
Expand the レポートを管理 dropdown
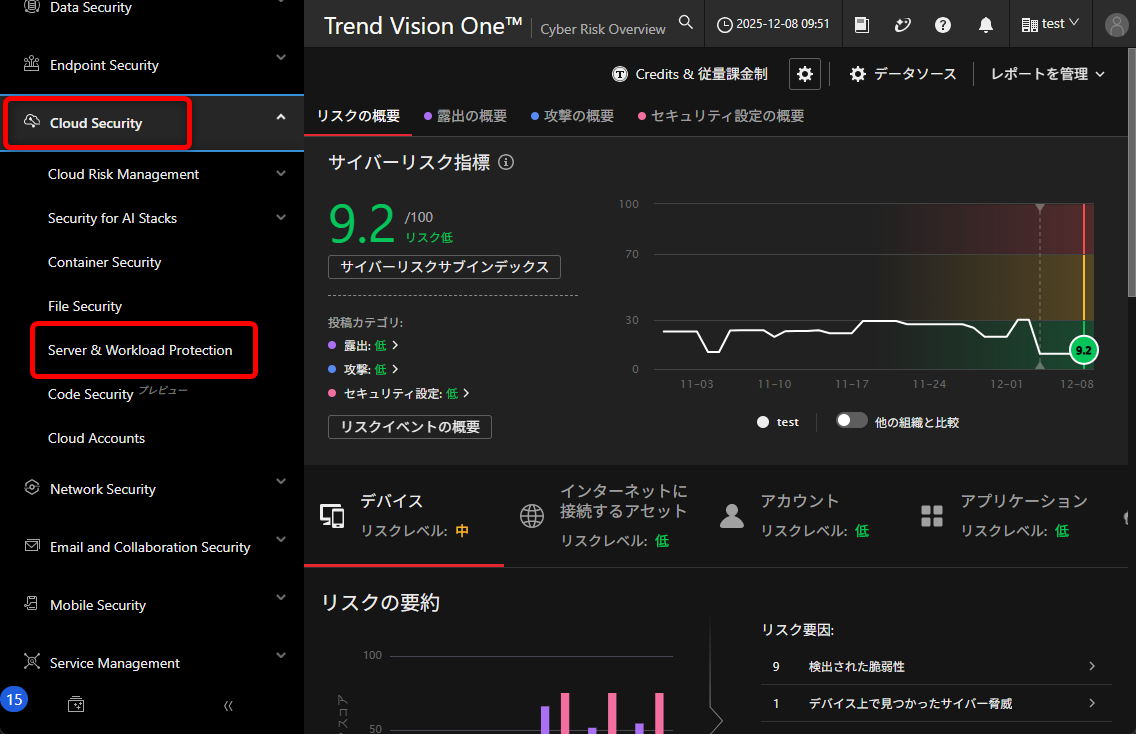click(1047, 74)
